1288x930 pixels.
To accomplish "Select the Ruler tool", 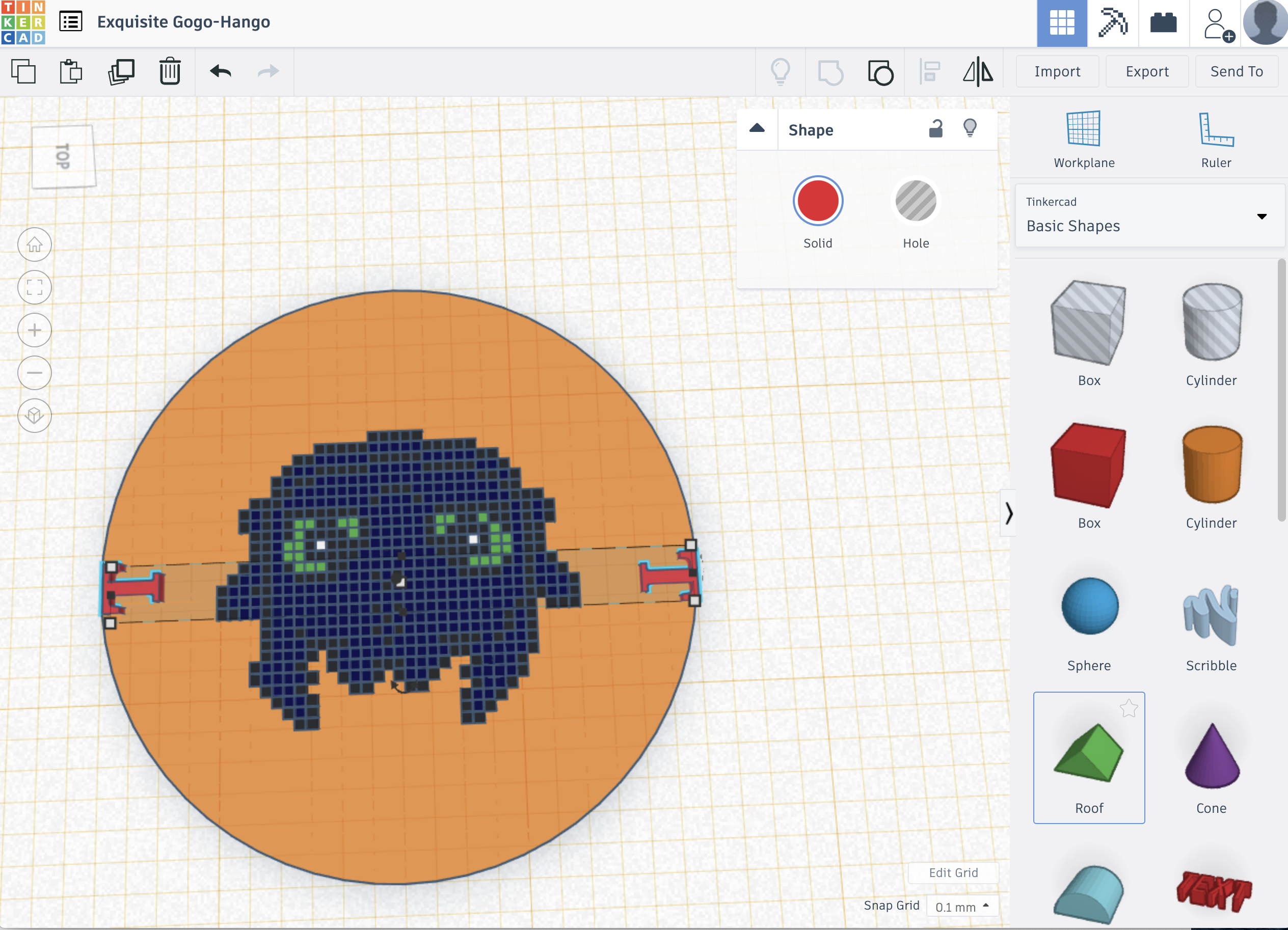I will tap(1216, 140).
